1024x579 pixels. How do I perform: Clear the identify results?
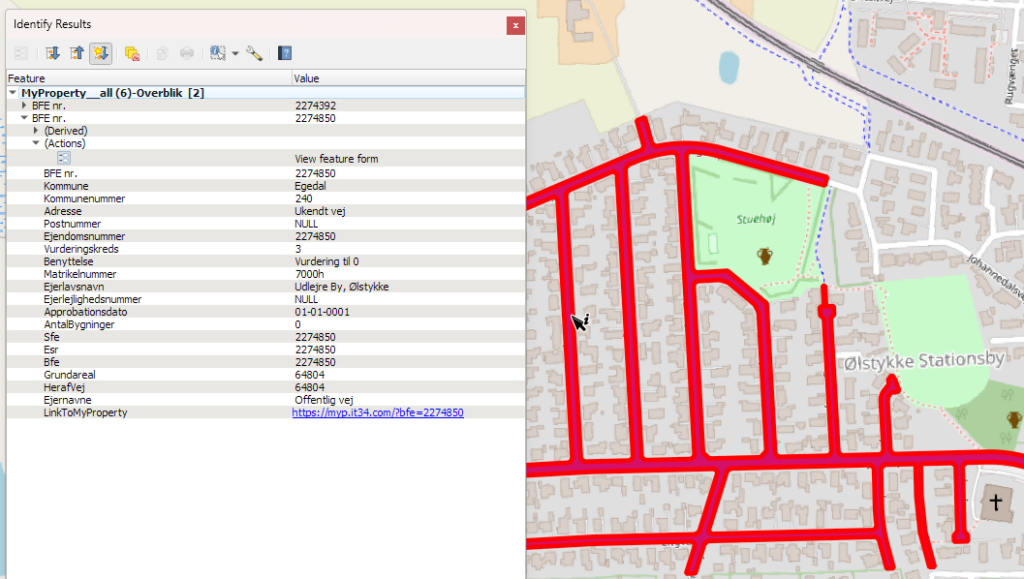point(132,53)
